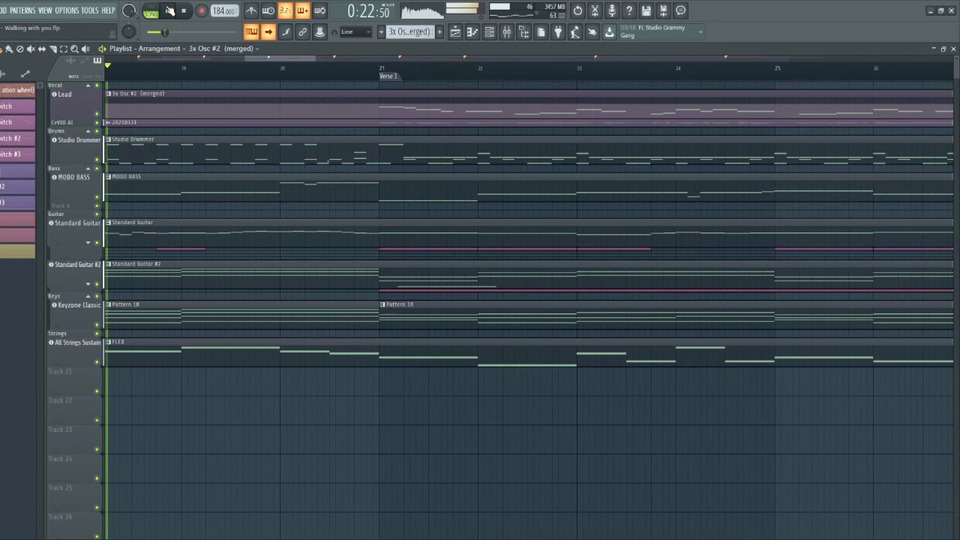Image resolution: width=960 pixels, height=540 pixels.
Task: Click the microphone one-click recording icon
Action: coord(612,11)
